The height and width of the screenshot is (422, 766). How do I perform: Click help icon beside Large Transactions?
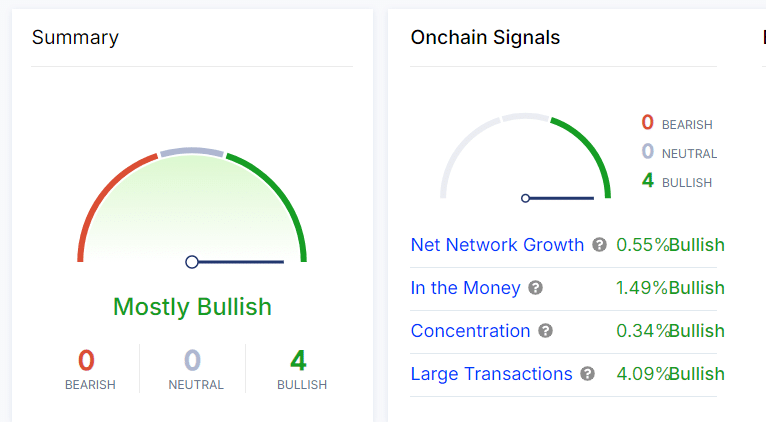(x=587, y=374)
